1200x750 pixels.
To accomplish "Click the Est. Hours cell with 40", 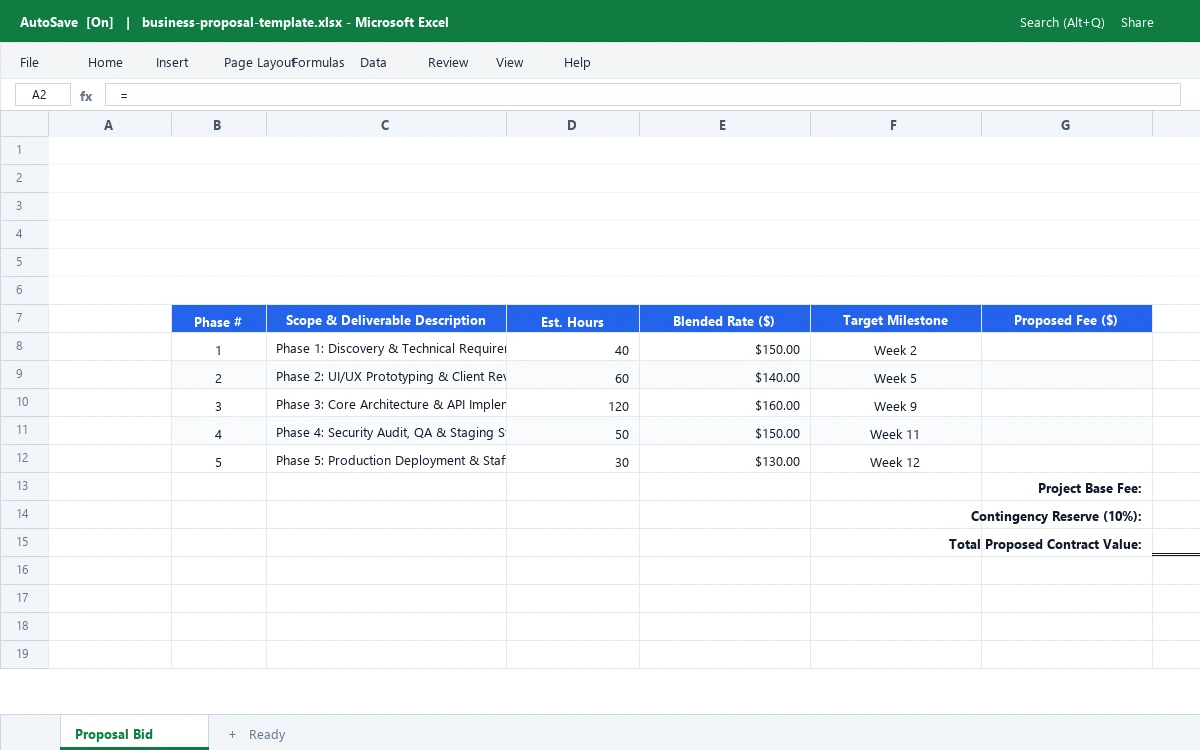I will (573, 347).
